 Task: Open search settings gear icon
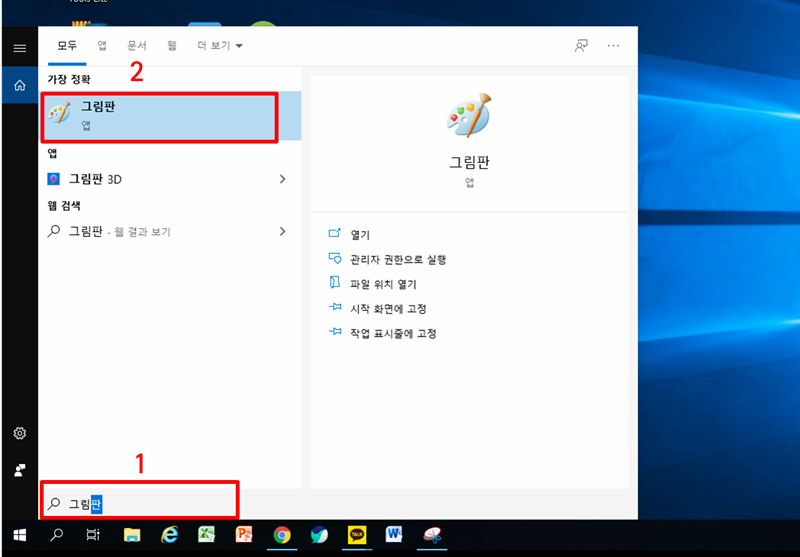pyautogui.click(x=20, y=433)
